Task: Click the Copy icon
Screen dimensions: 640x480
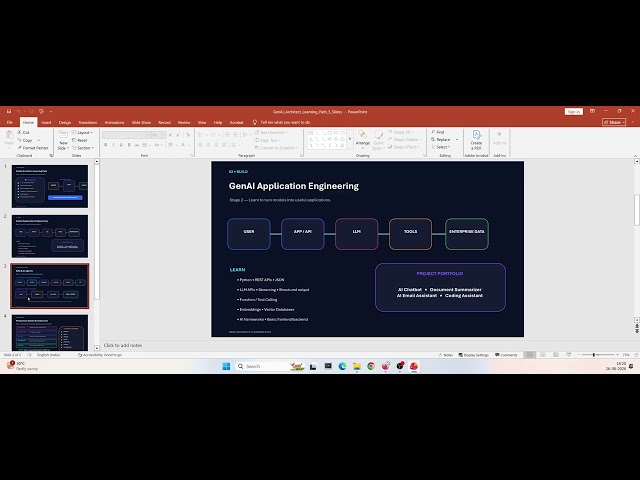Action: 19,140
